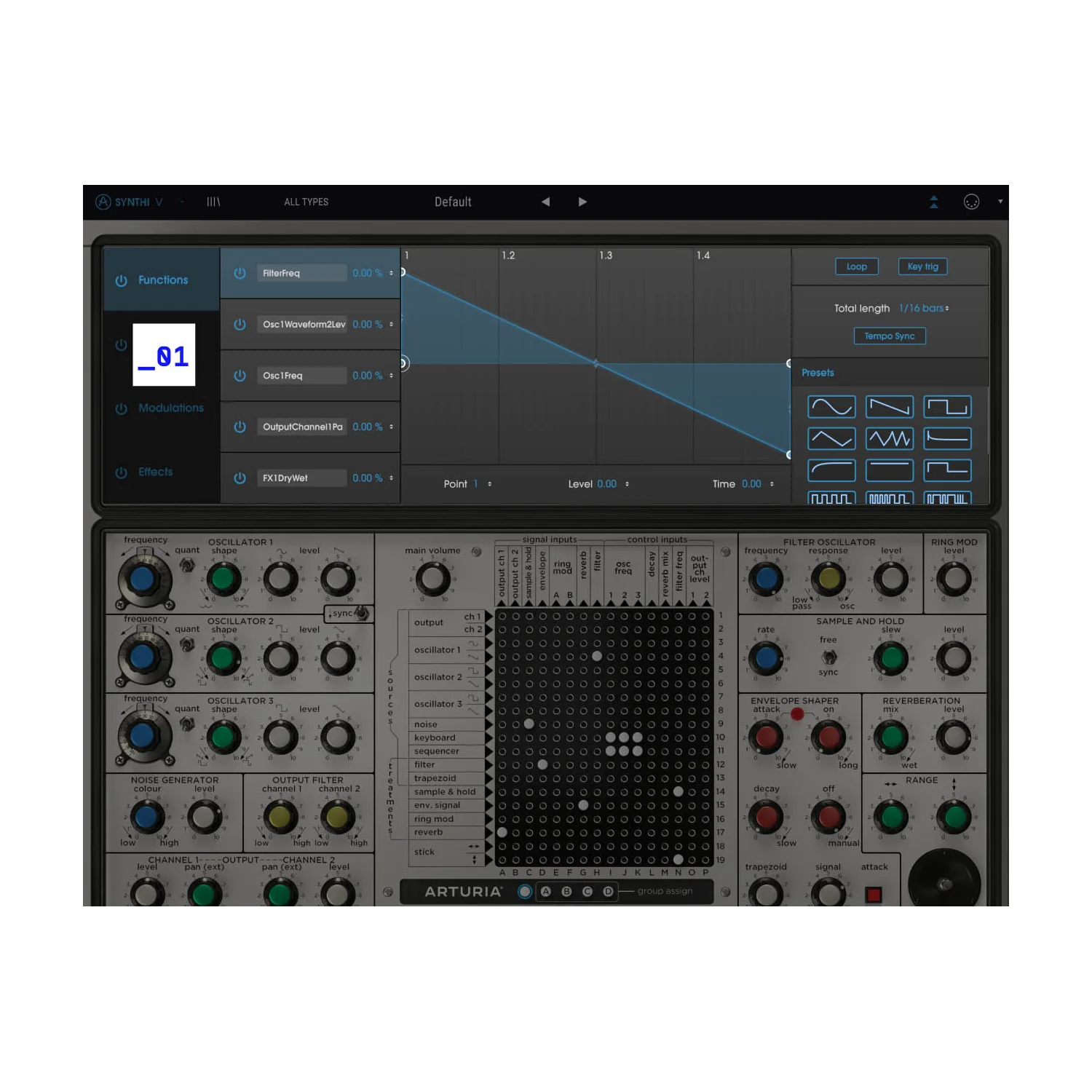Click the Ring Mod level knob
This screenshot has height=1092, width=1092.
(954, 579)
